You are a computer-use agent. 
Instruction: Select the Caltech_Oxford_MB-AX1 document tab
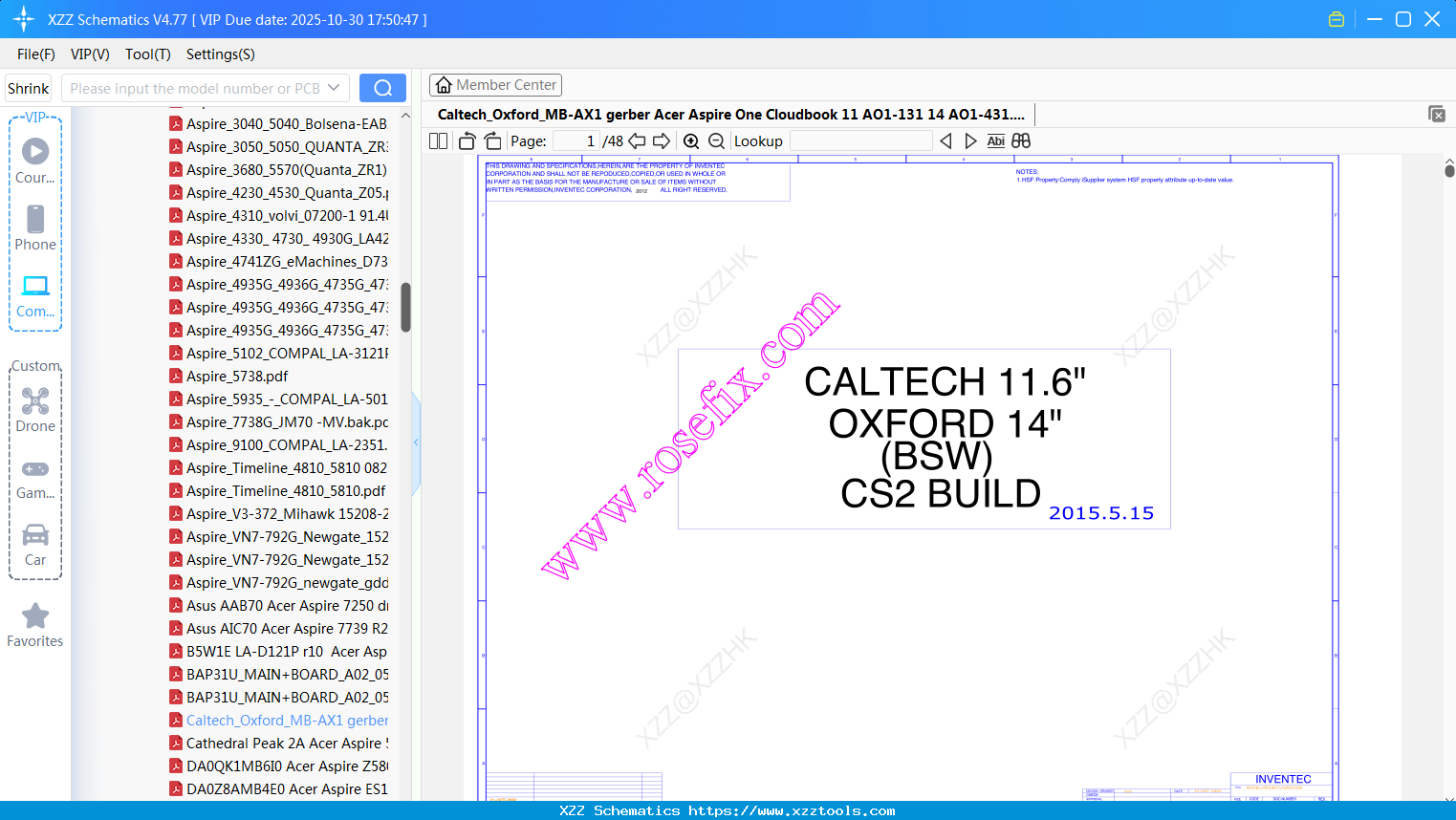tap(731, 115)
